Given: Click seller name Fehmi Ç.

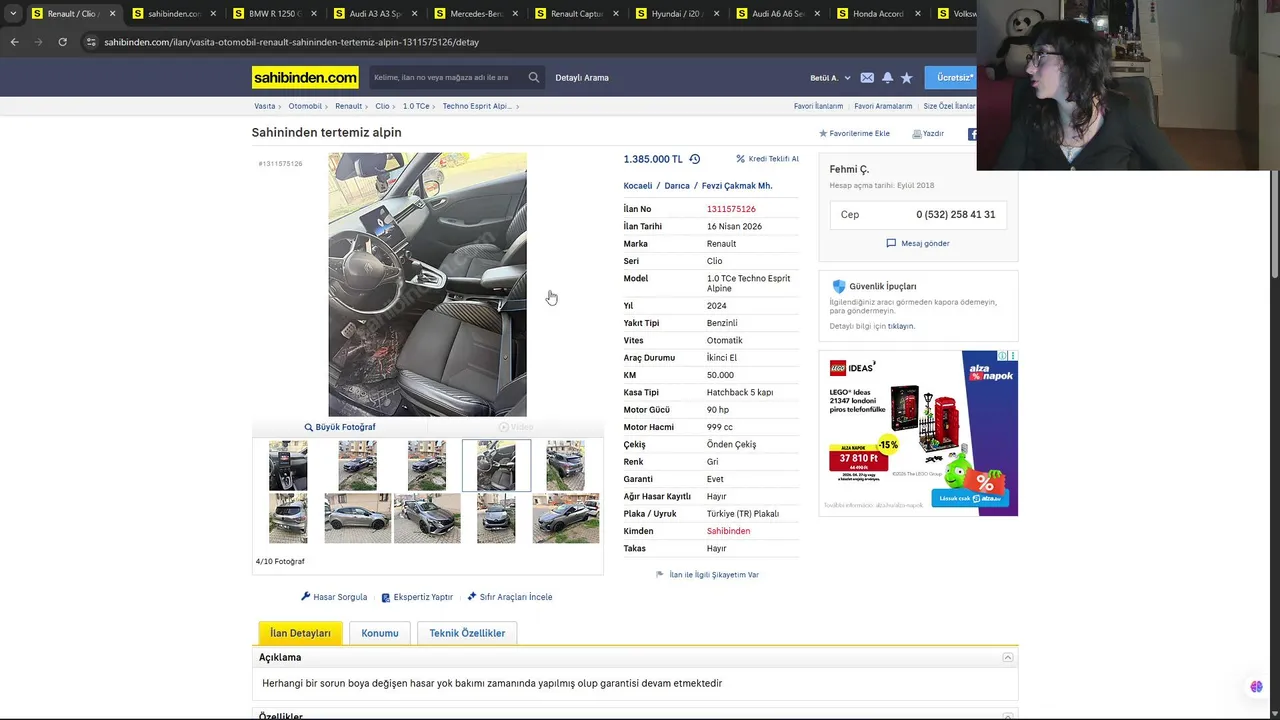Looking at the screenshot, I should tap(849, 170).
